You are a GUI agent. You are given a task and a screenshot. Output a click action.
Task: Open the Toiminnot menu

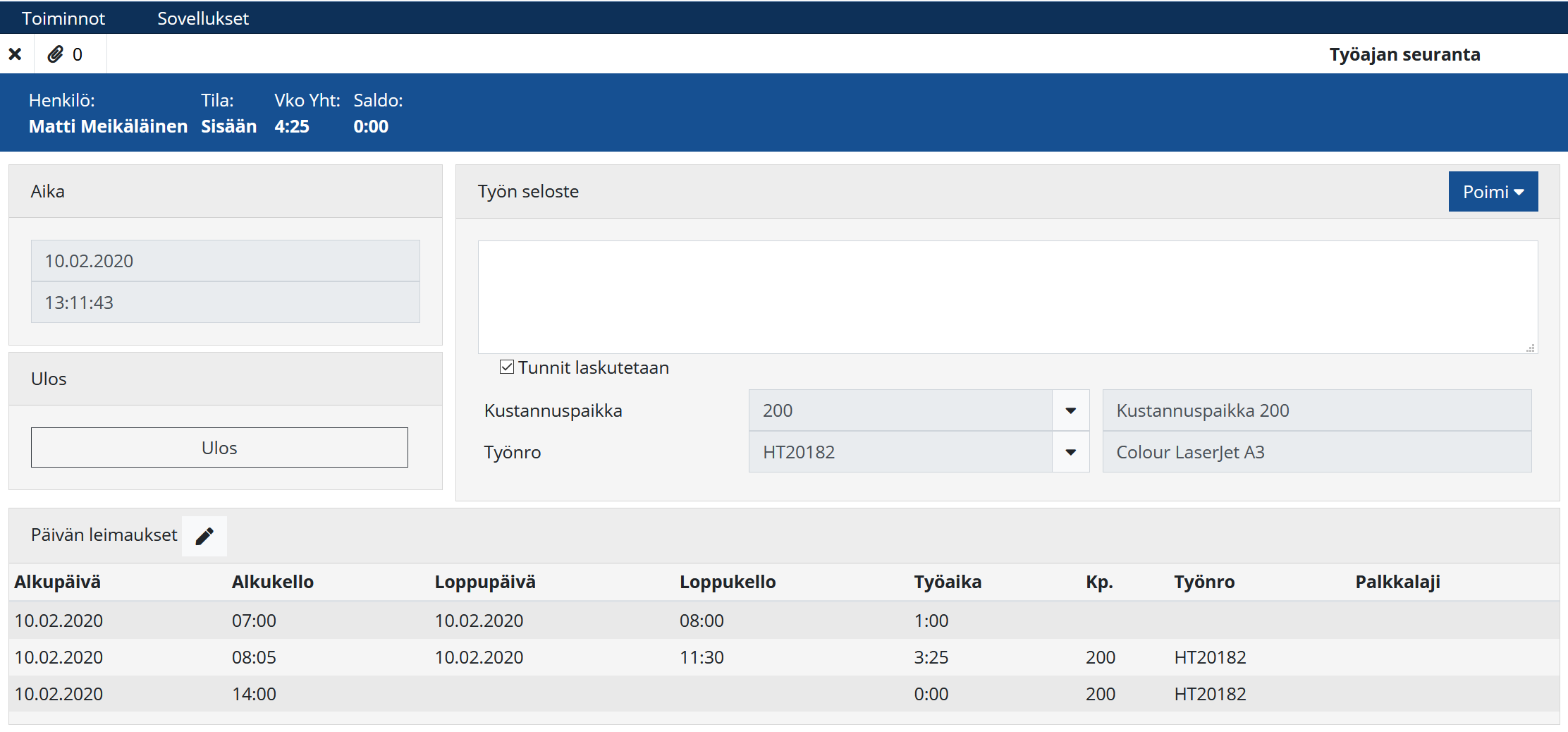63,18
